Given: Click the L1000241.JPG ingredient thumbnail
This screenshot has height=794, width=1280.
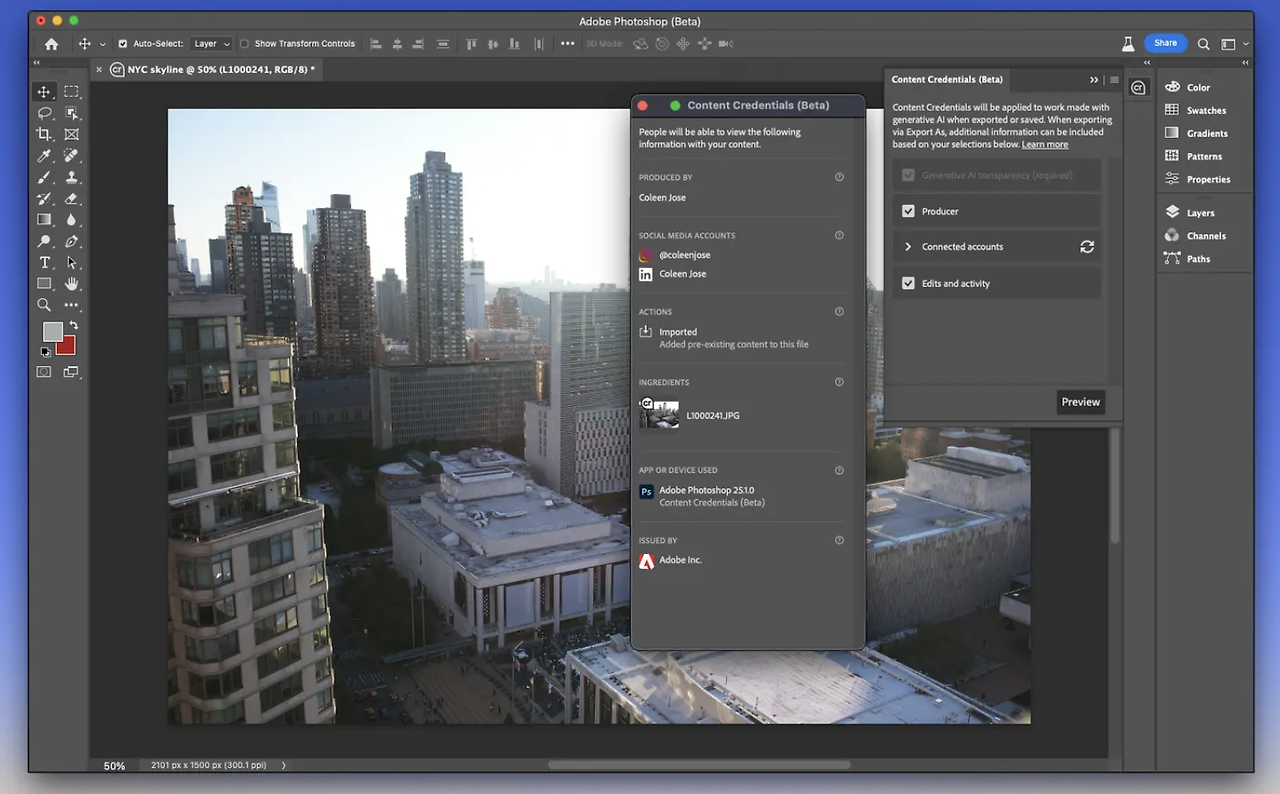Looking at the screenshot, I should point(659,414).
